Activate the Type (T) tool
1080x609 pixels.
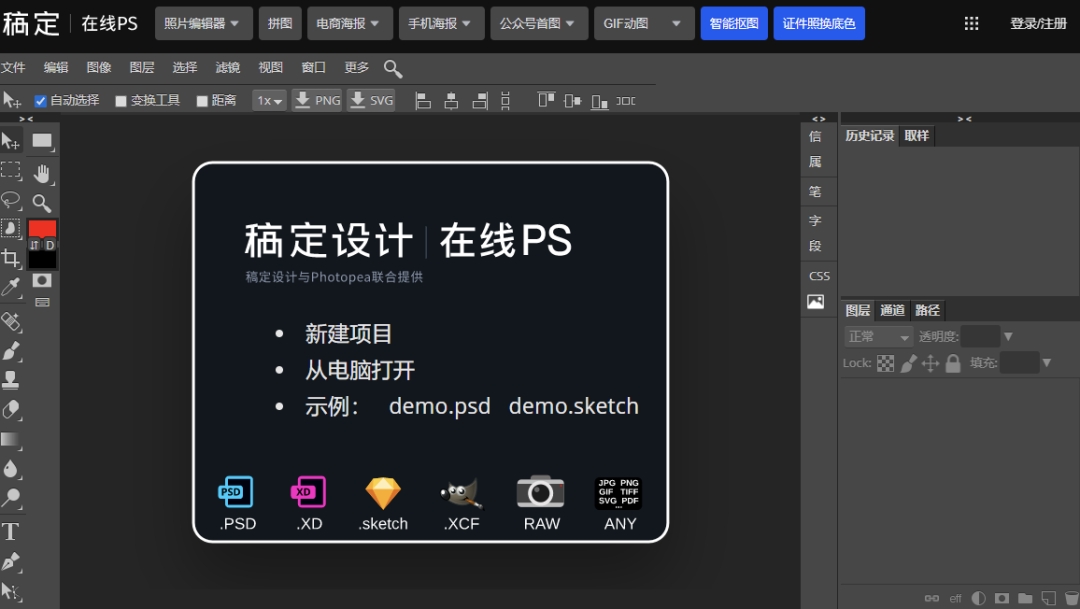[x=11, y=531]
